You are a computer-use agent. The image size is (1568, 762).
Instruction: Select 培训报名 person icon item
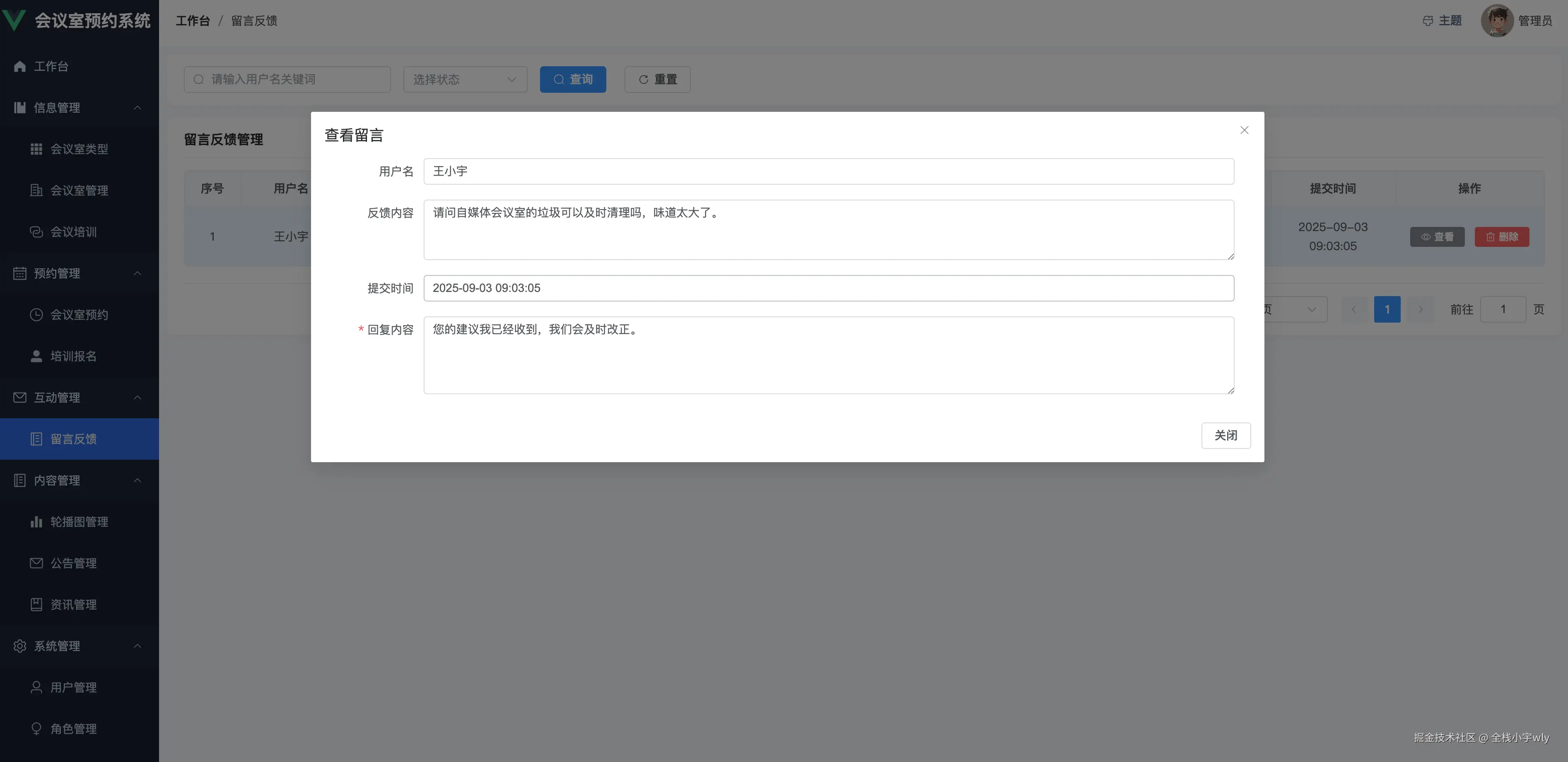pos(36,356)
